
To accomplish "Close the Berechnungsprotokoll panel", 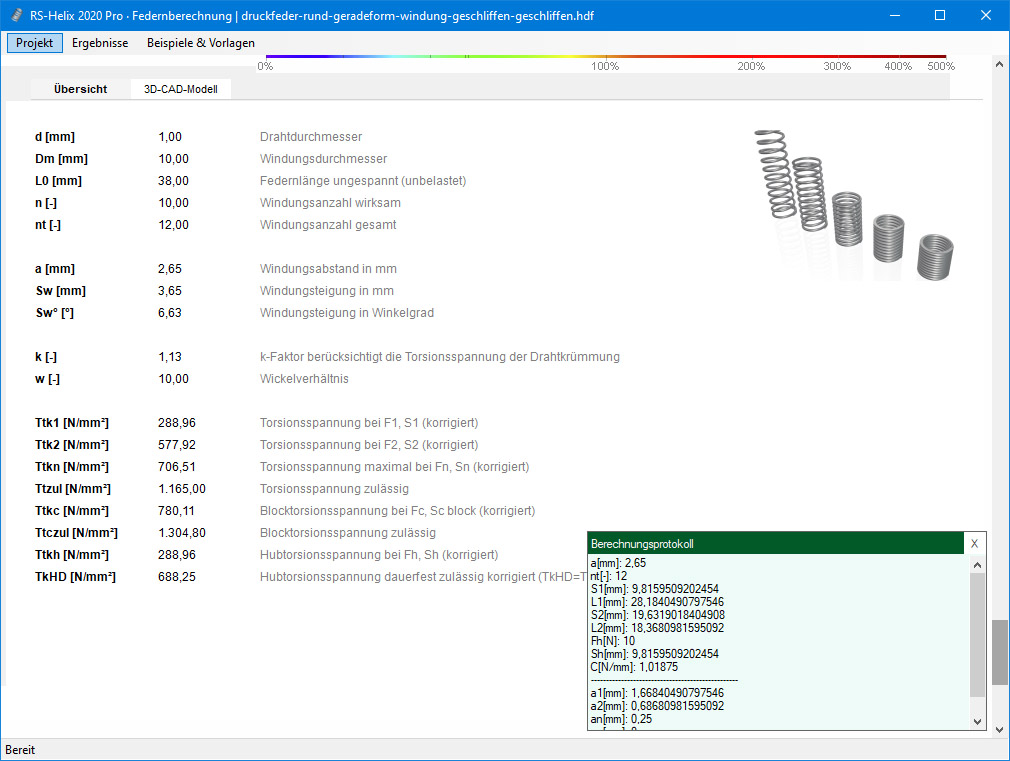I will [x=974, y=543].
